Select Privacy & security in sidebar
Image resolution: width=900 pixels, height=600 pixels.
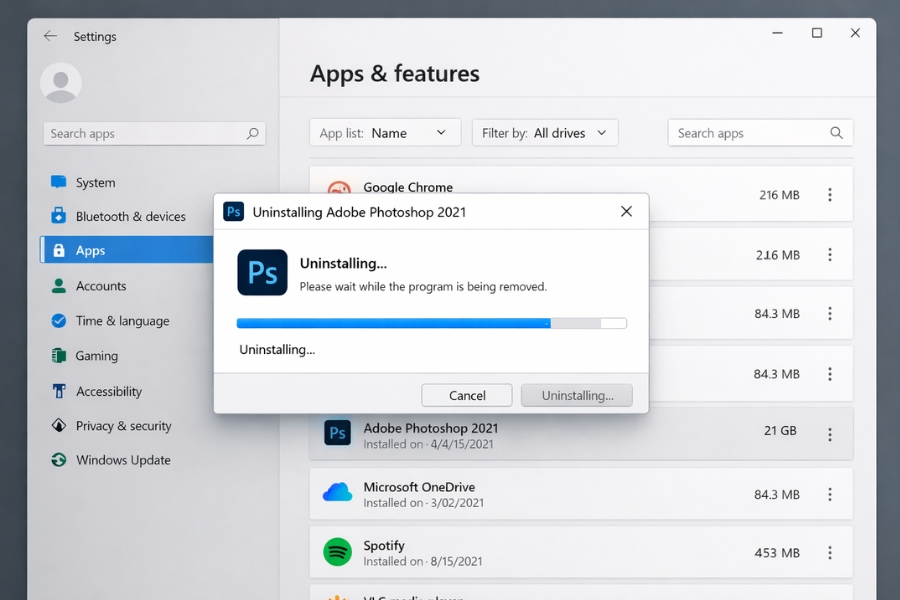123,426
